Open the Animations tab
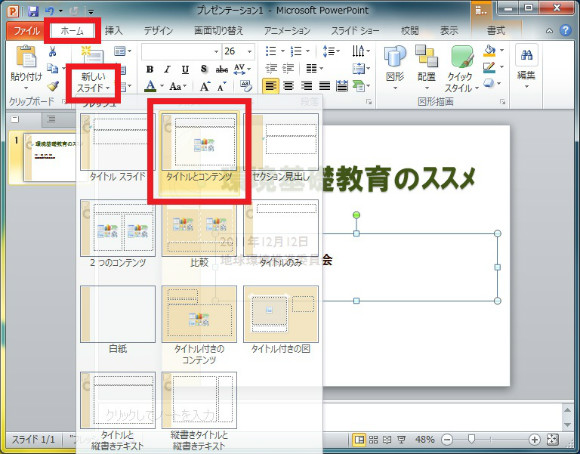Screen dimensions: 580x454 point(287,31)
